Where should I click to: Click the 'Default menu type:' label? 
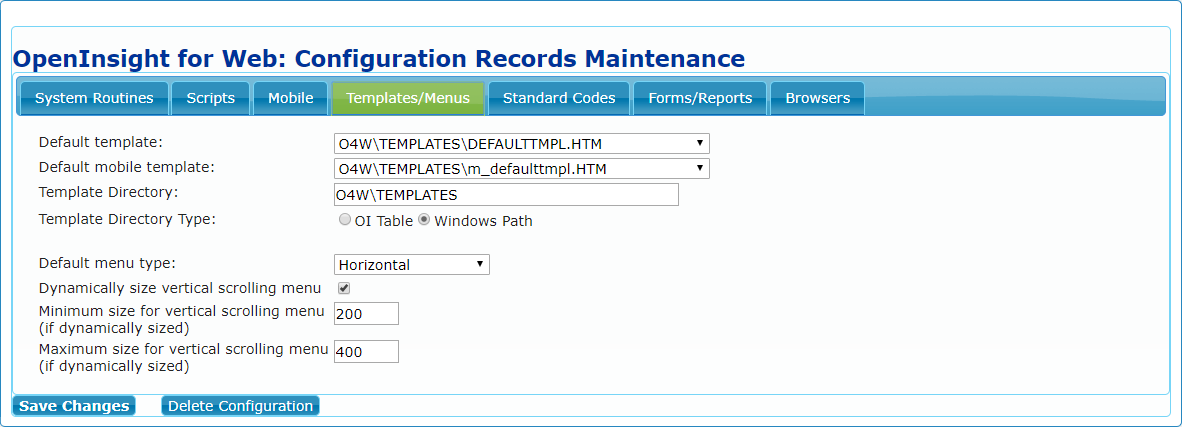pos(107,263)
